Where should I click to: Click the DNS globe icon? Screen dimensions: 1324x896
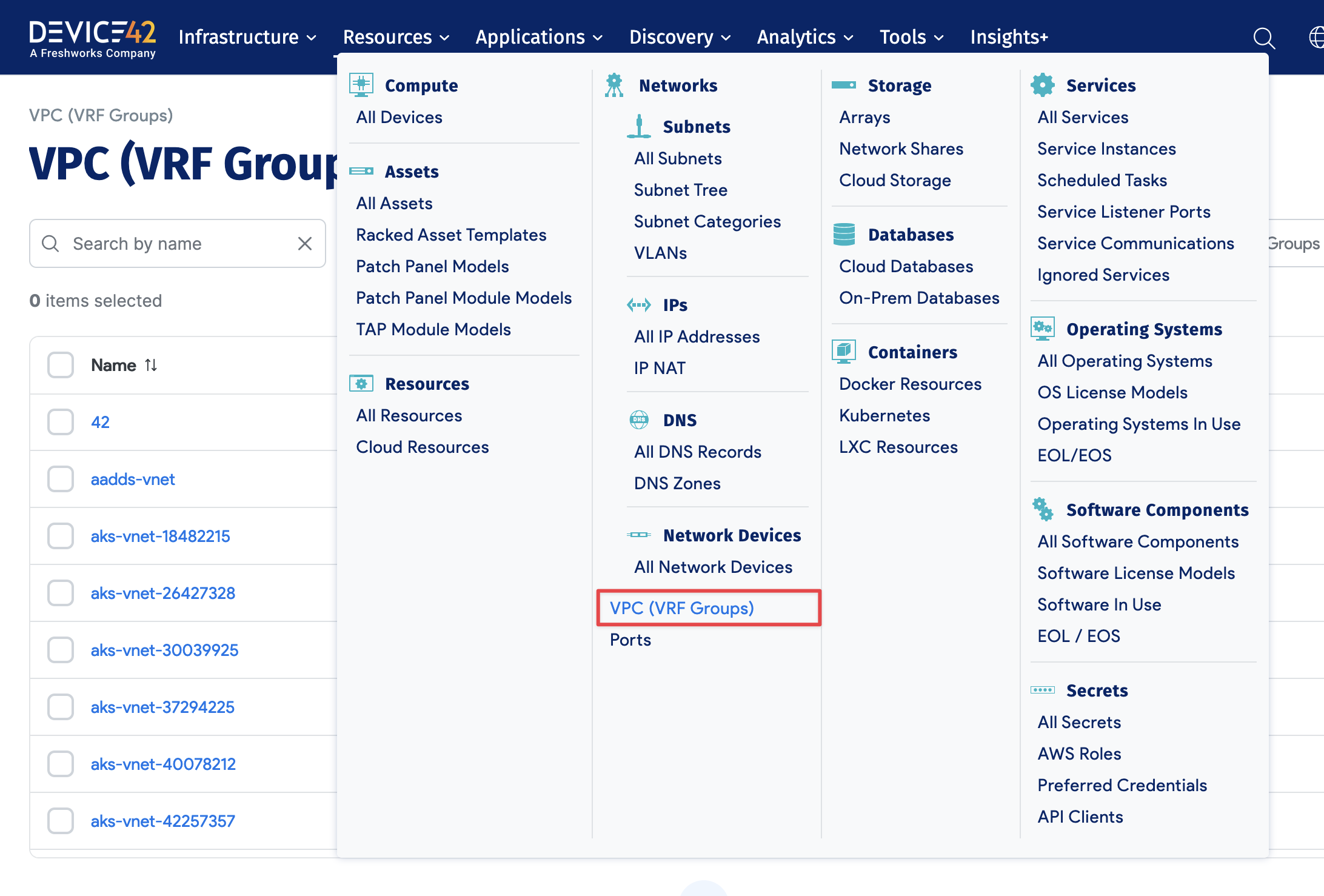639,419
